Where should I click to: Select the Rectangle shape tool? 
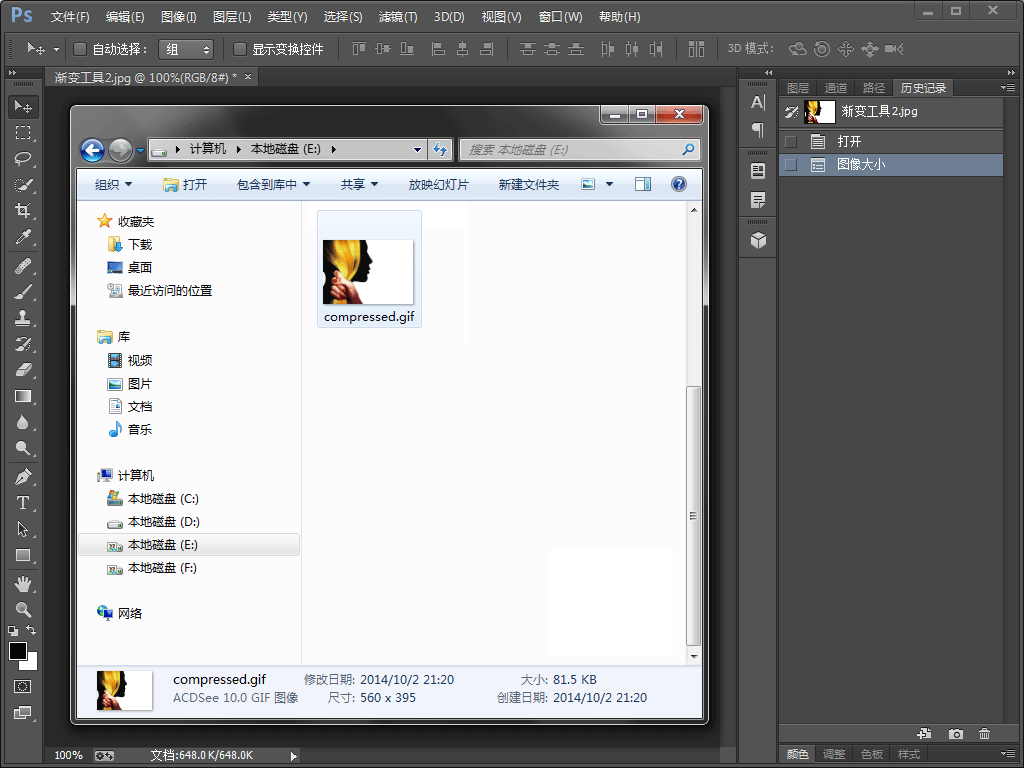[23, 555]
